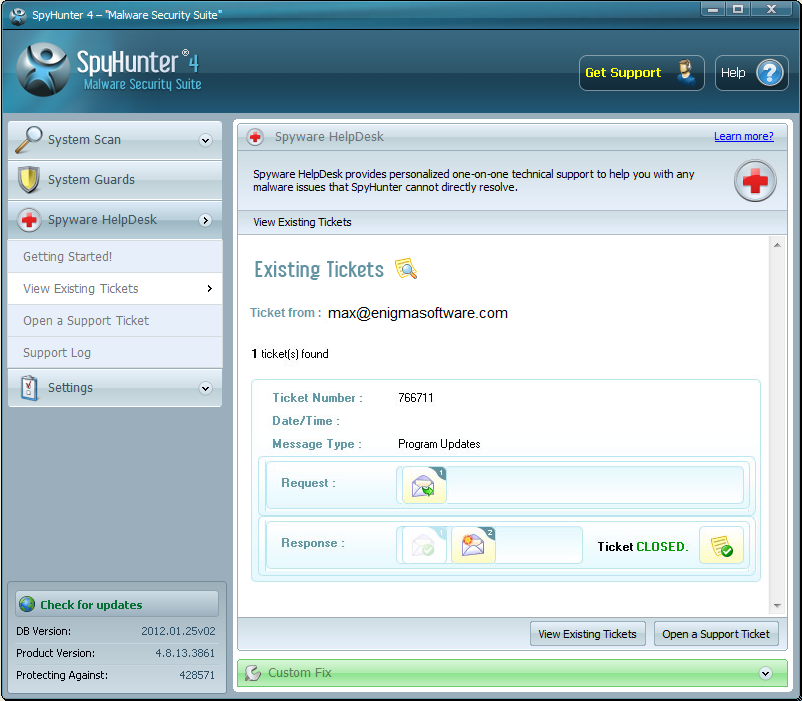Click the globe icon beside Check for updates
The image size is (802, 701).
pyautogui.click(x=27, y=604)
